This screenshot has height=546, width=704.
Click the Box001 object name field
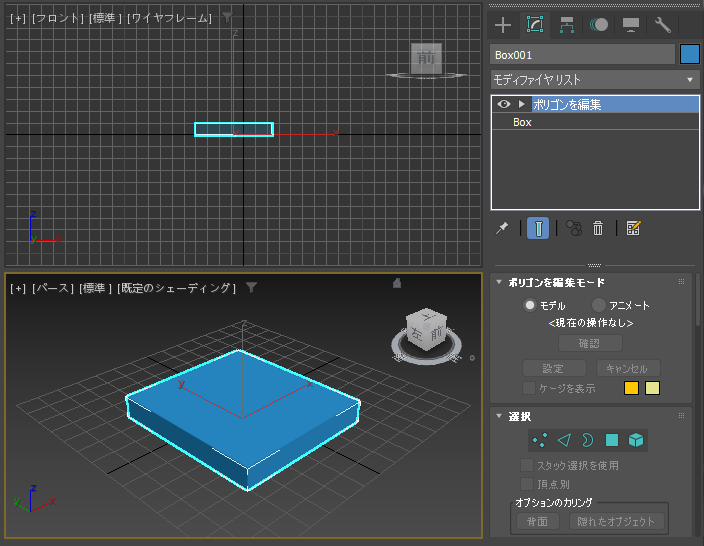582,55
